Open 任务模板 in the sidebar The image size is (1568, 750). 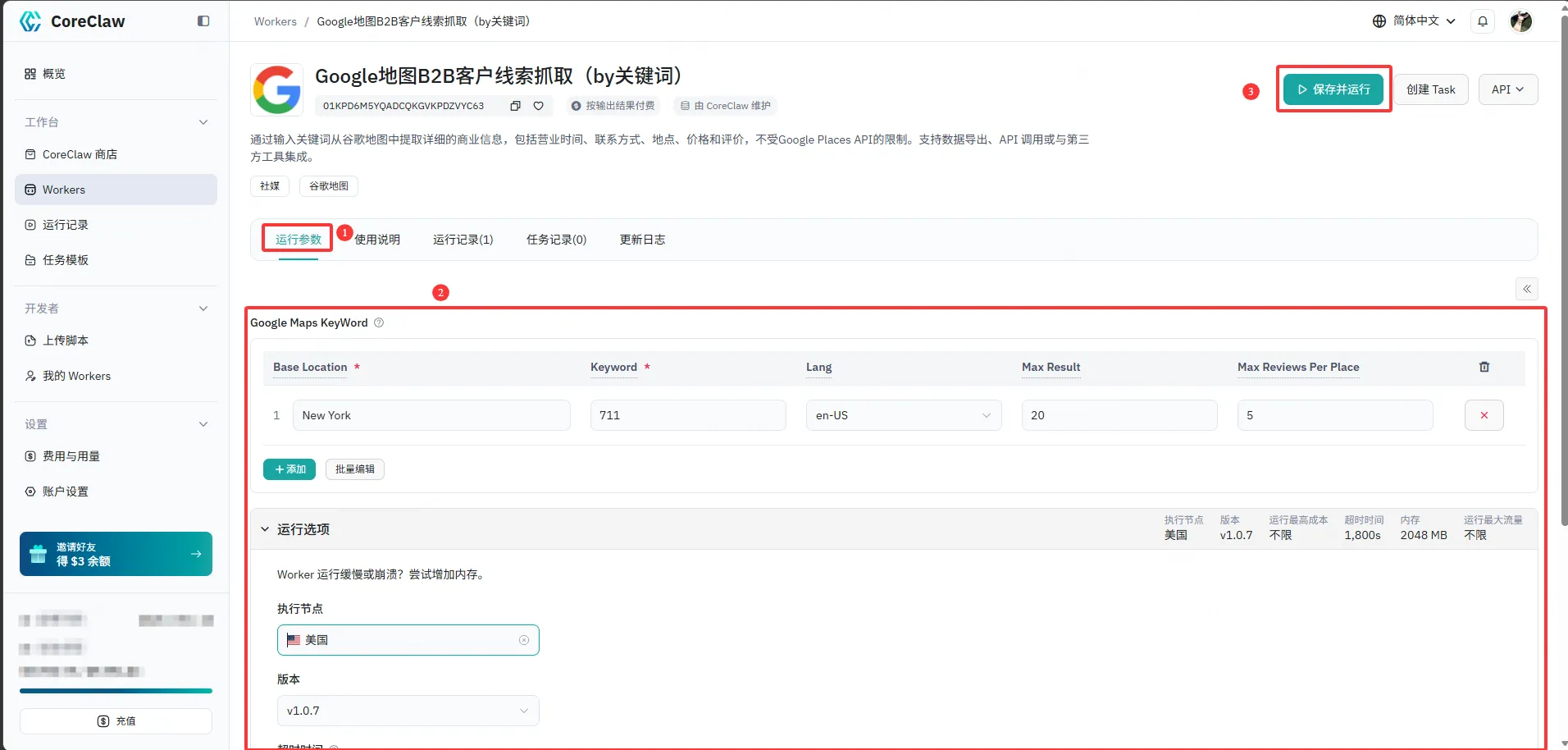pos(116,260)
